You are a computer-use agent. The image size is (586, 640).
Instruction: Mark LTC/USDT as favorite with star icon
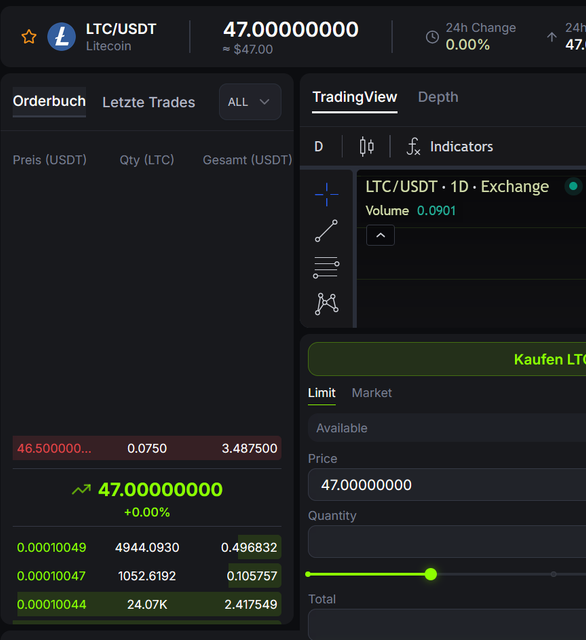click(x=29, y=37)
